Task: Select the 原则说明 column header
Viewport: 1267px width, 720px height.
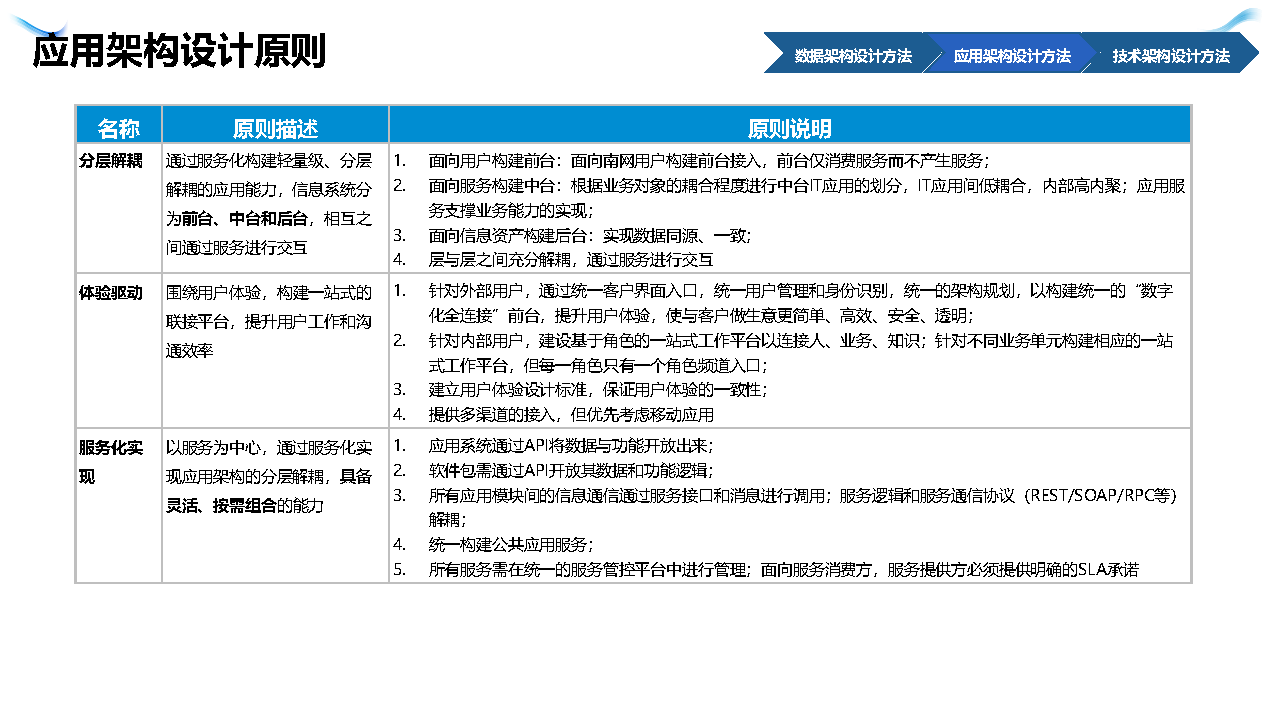Action: point(789,128)
